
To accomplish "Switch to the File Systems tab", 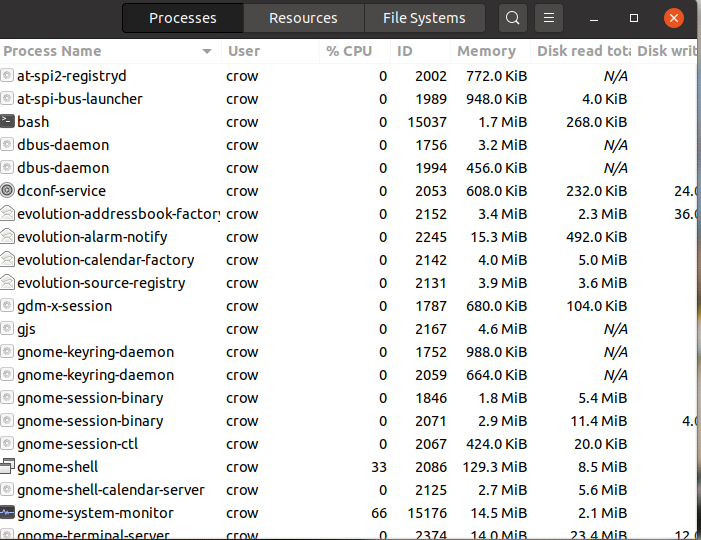I will (424, 18).
